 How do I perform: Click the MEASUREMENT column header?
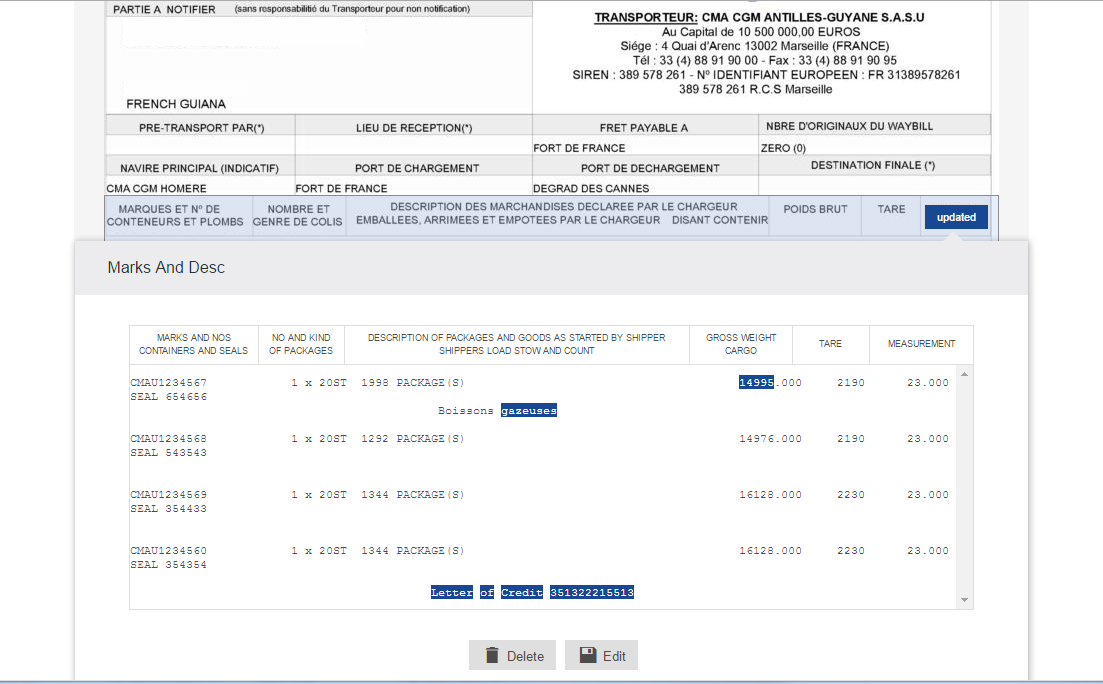click(920, 344)
